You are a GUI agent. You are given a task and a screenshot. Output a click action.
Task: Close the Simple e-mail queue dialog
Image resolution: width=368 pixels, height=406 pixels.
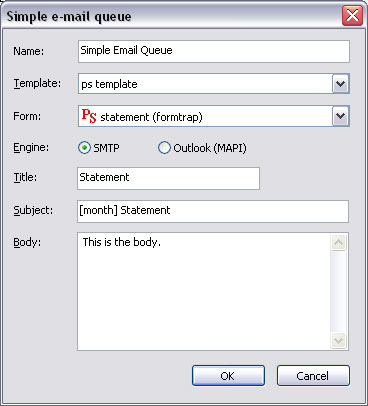[352, 16]
